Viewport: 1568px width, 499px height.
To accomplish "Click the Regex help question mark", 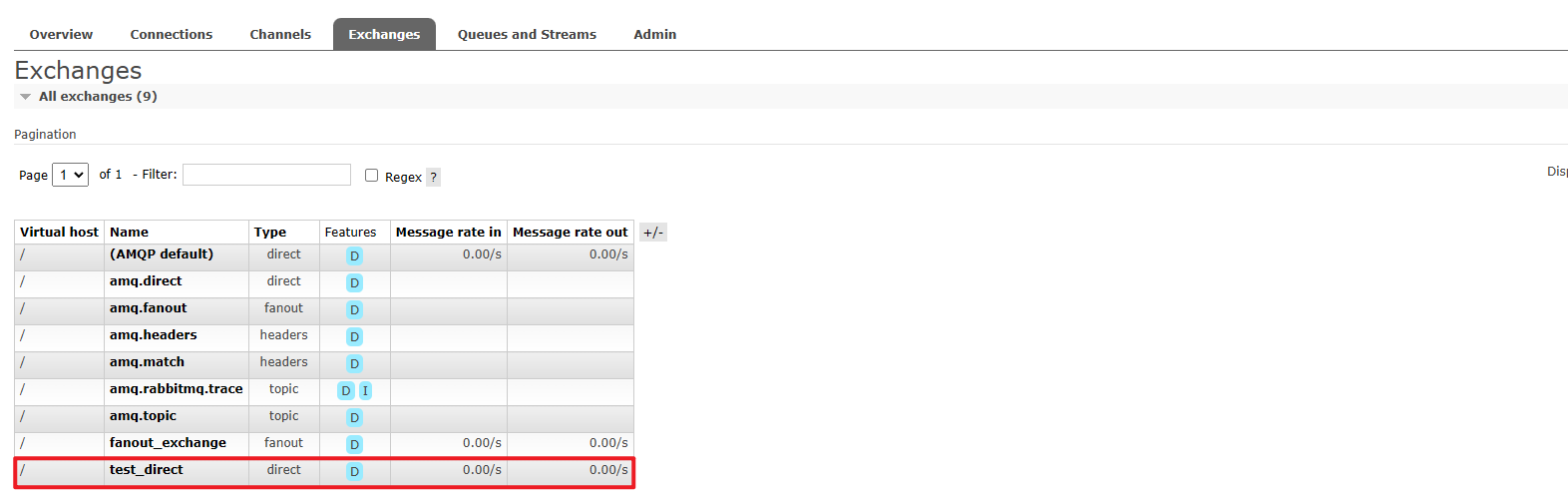I will click(x=433, y=177).
